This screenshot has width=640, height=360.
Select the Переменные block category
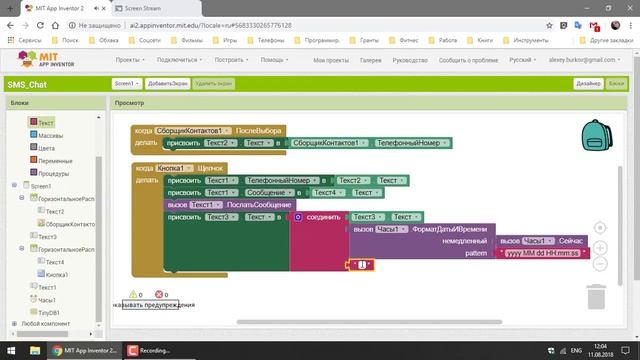pyautogui.click(x=51, y=160)
